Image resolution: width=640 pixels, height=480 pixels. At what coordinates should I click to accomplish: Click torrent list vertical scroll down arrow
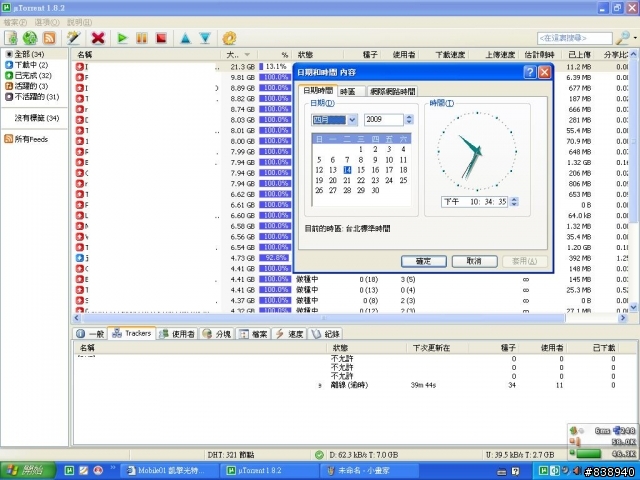pos(633,307)
